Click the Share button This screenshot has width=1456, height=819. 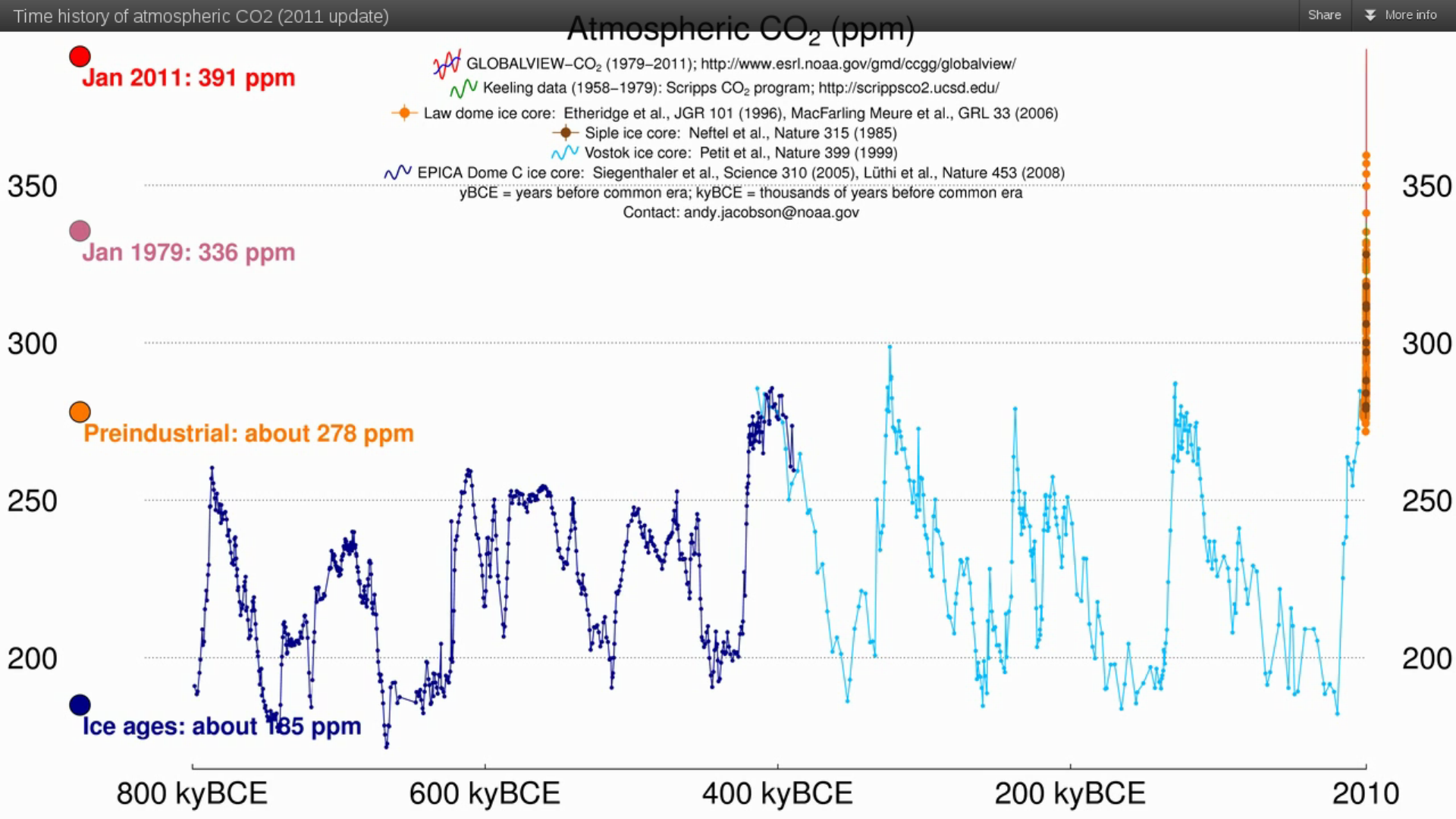tap(1324, 15)
